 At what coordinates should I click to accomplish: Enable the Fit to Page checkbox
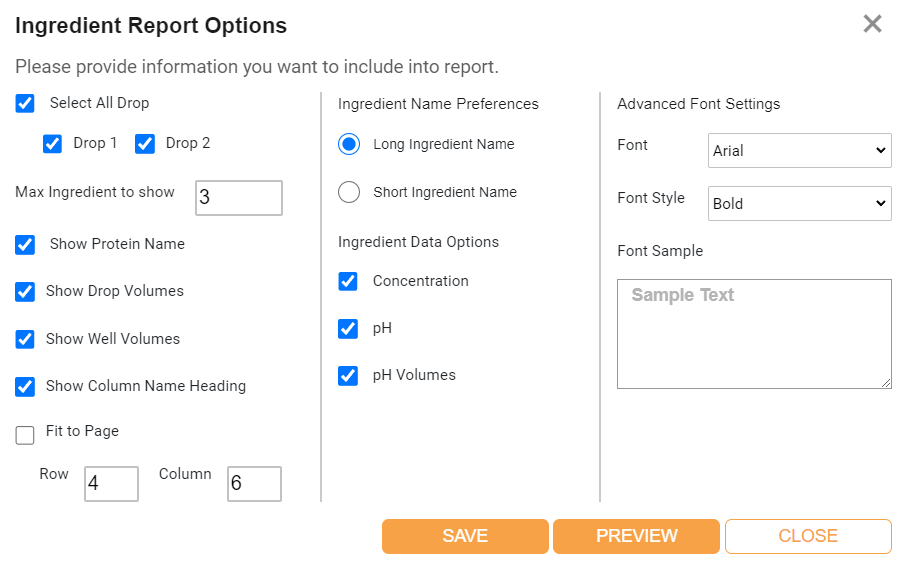[x=25, y=434]
